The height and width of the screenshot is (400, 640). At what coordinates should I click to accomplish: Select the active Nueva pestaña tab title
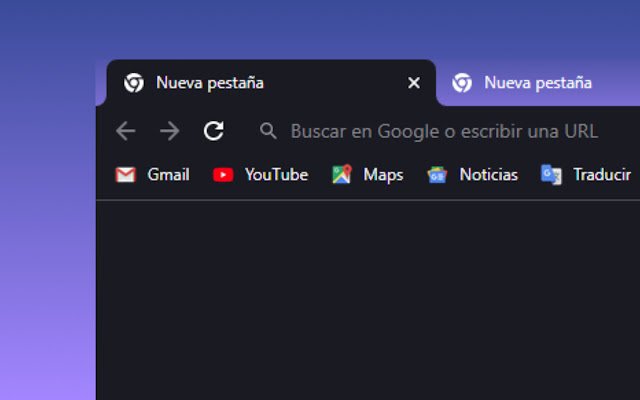click(x=210, y=83)
